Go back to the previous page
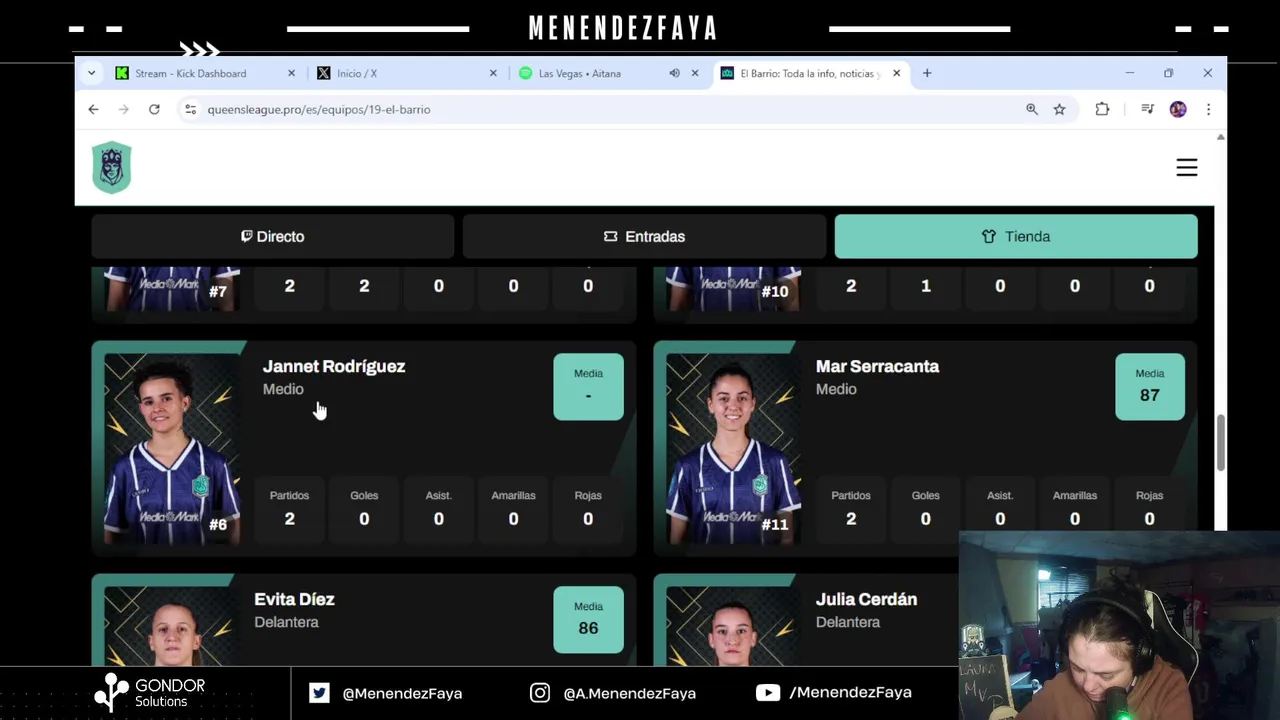Viewport: 1280px width, 720px height. tap(93, 109)
